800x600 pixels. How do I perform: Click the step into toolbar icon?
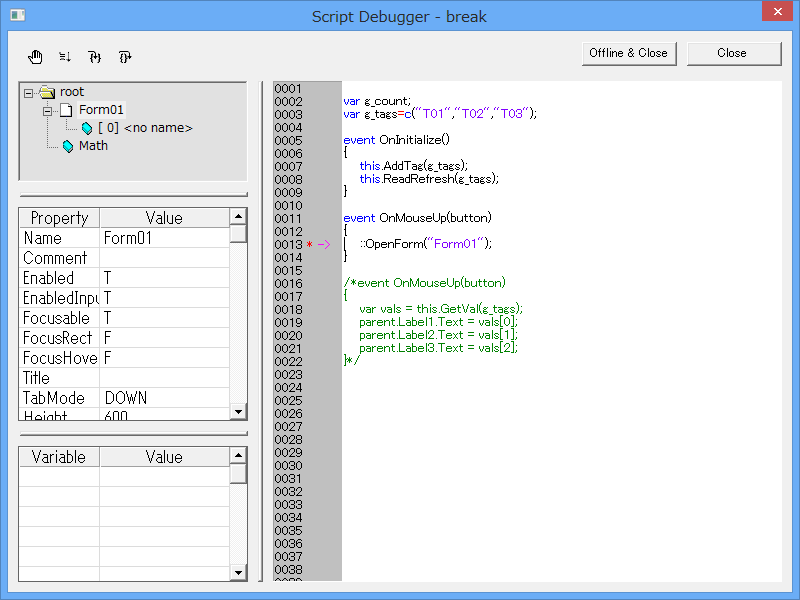[94, 57]
